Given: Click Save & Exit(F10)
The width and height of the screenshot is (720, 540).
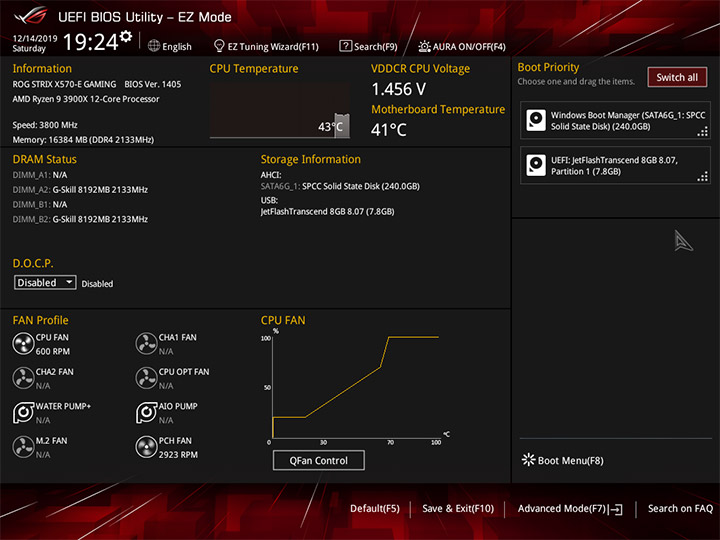Looking at the screenshot, I should tap(458, 508).
